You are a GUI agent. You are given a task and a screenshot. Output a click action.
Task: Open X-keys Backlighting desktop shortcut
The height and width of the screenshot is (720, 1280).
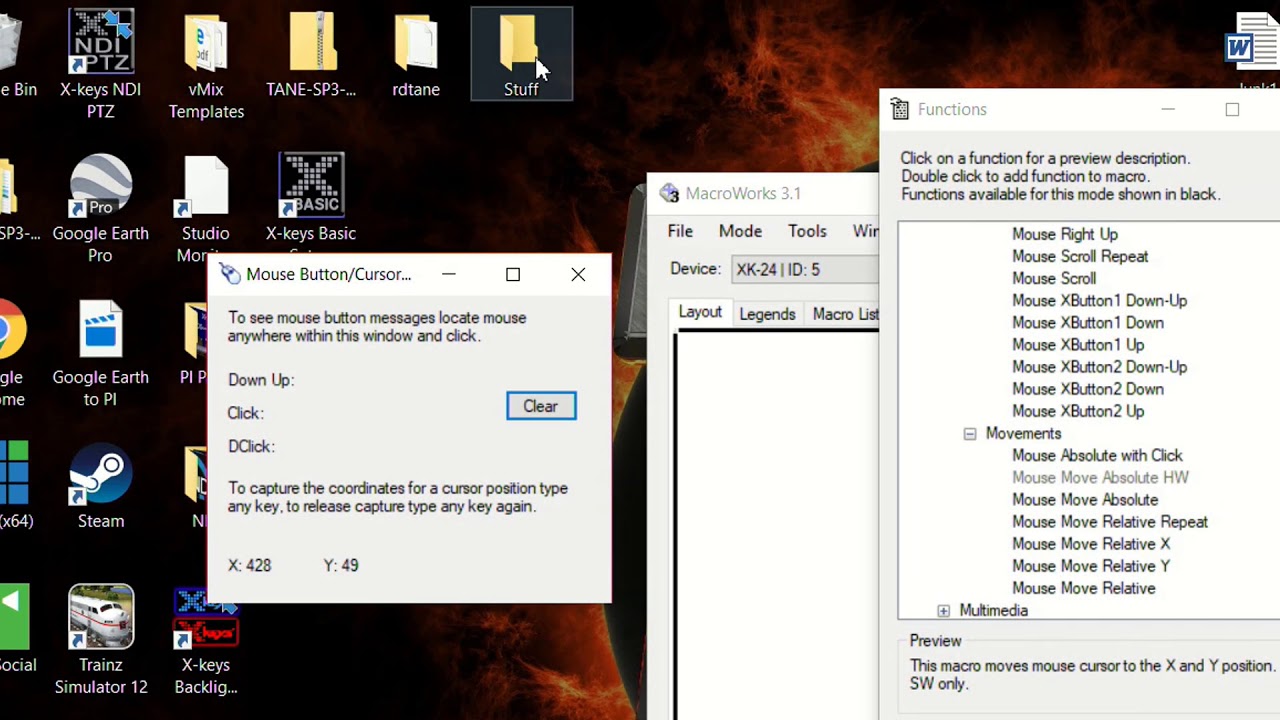tap(206, 640)
